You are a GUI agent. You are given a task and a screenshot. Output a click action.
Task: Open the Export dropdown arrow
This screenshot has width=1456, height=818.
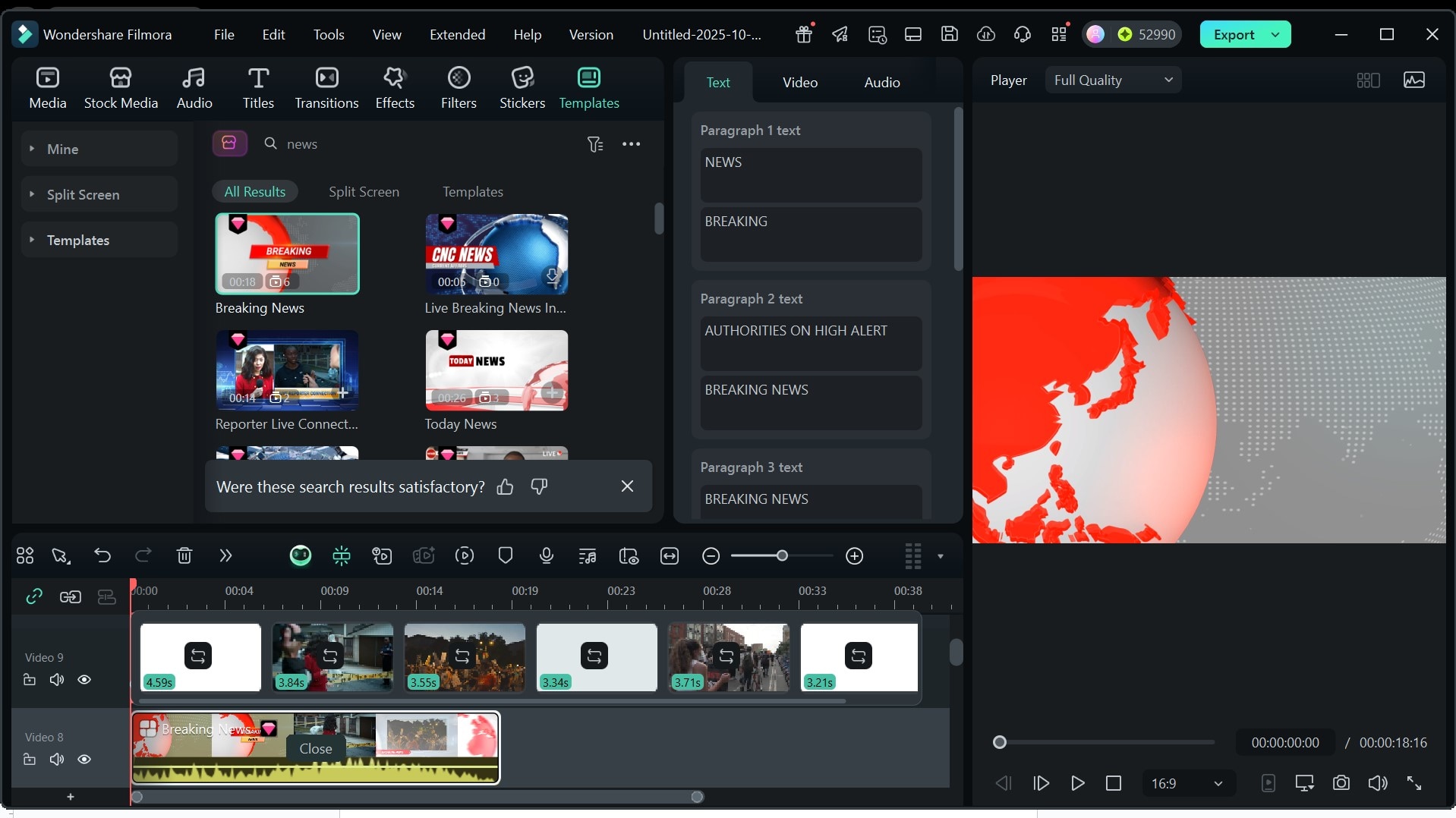click(1276, 34)
